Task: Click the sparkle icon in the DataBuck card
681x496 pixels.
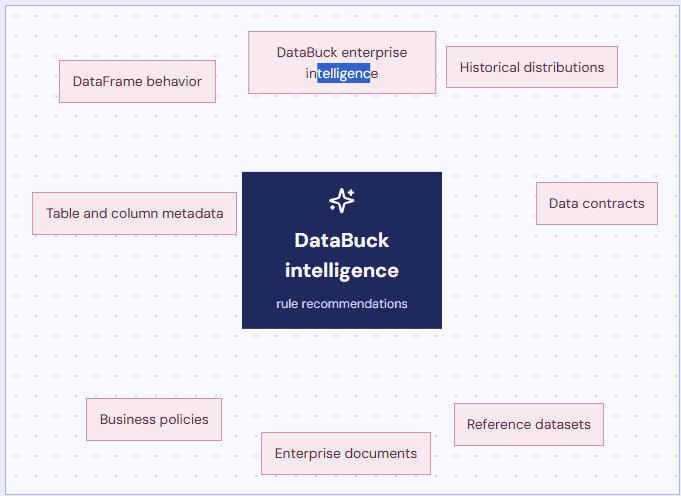Action: click(342, 200)
